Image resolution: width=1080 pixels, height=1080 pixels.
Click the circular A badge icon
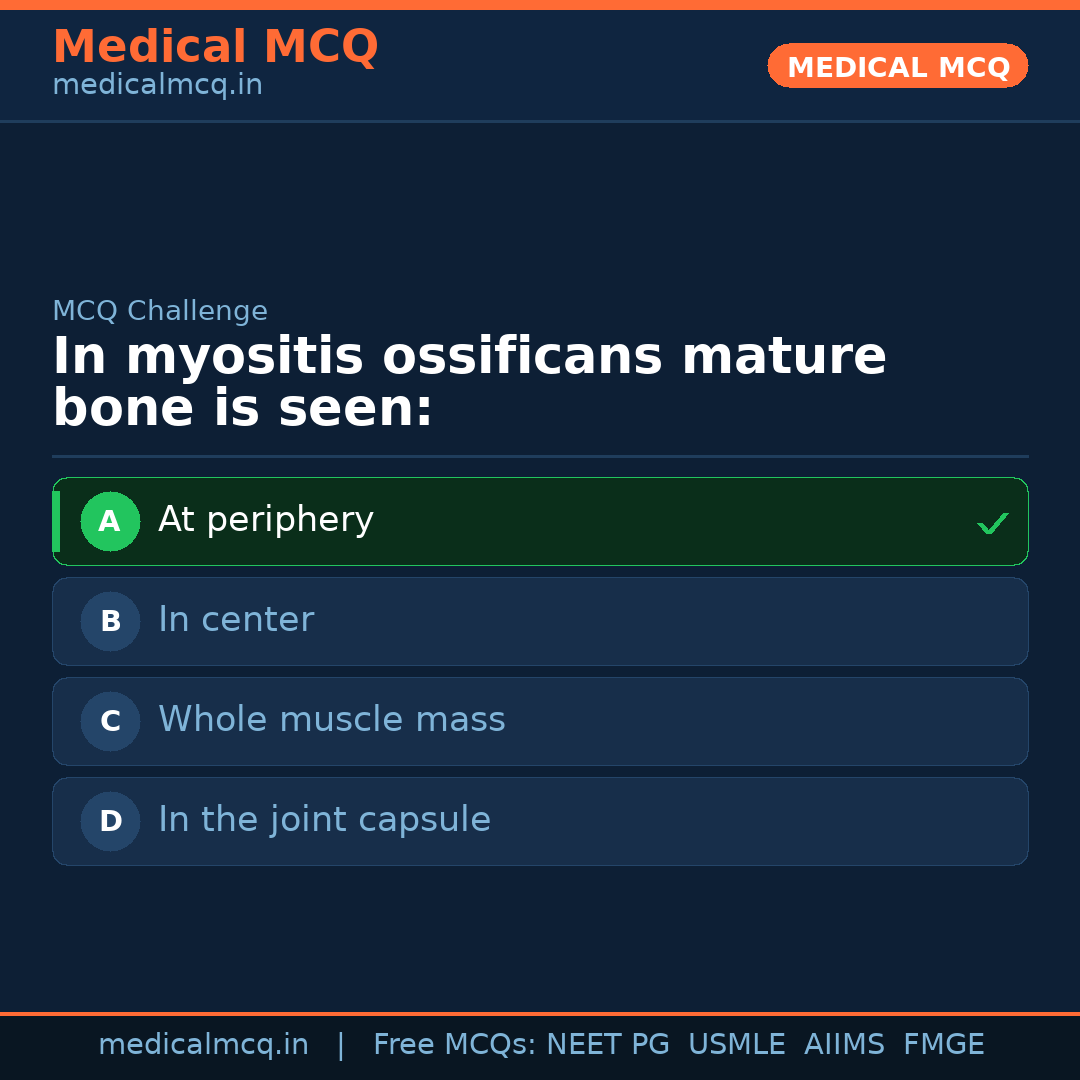coord(110,521)
